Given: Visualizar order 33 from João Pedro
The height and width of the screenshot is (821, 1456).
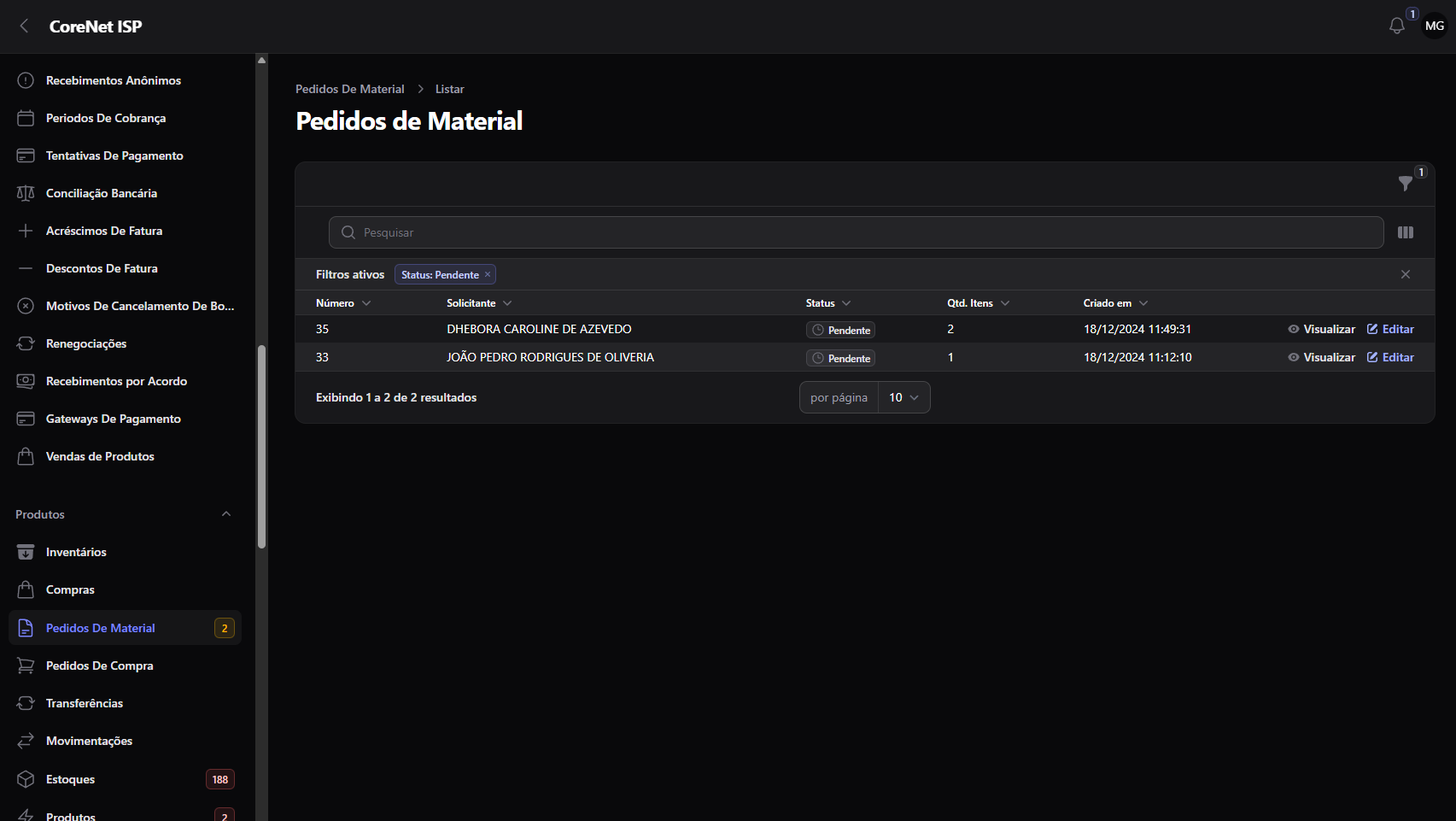Looking at the screenshot, I should [x=1322, y=357].
